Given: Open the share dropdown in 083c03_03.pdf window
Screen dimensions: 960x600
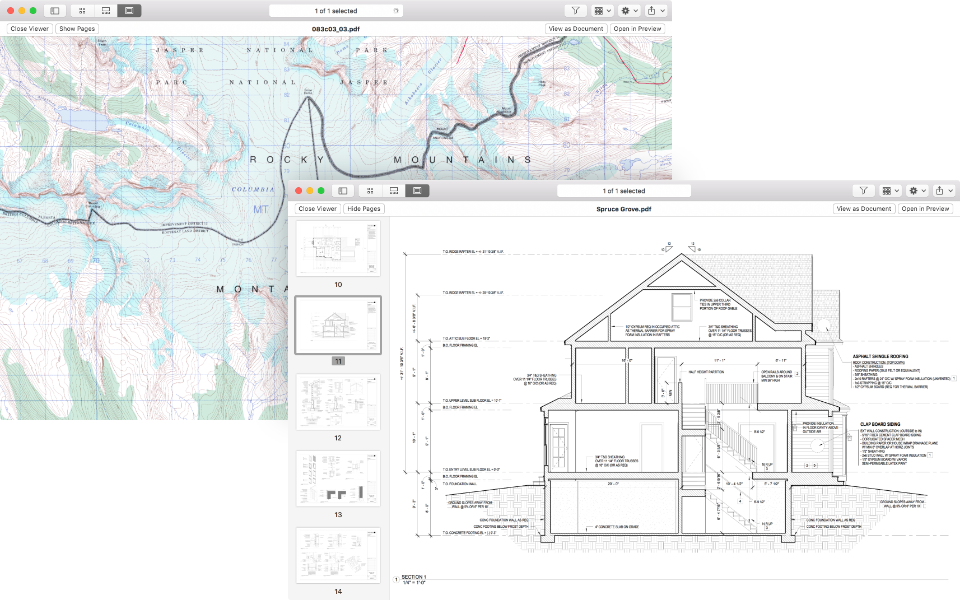Looking at the screenshot, I should [x=655, y=10].
